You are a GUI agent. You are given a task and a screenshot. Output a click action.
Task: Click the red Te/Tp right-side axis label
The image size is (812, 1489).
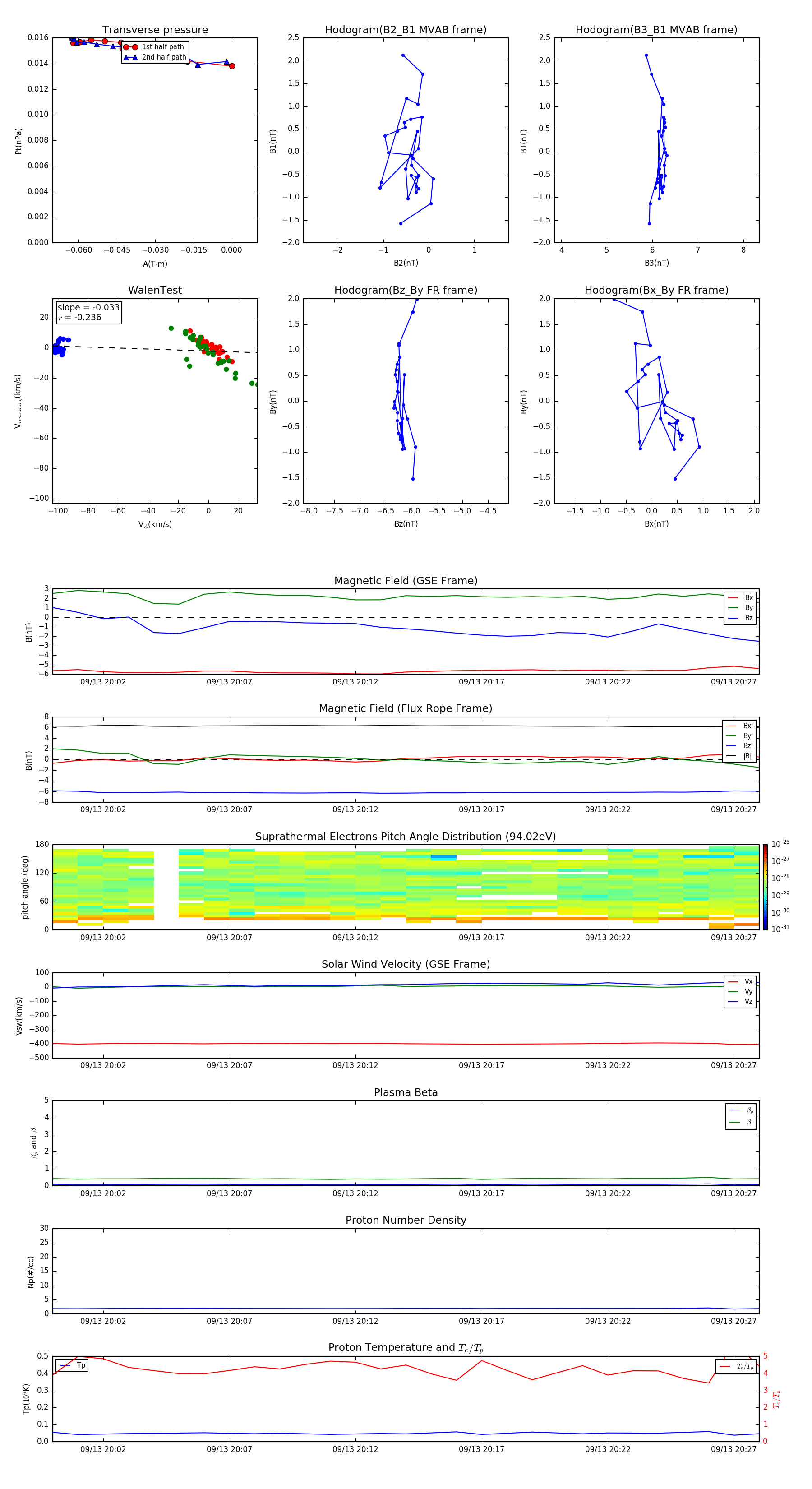click(777, 1399)
